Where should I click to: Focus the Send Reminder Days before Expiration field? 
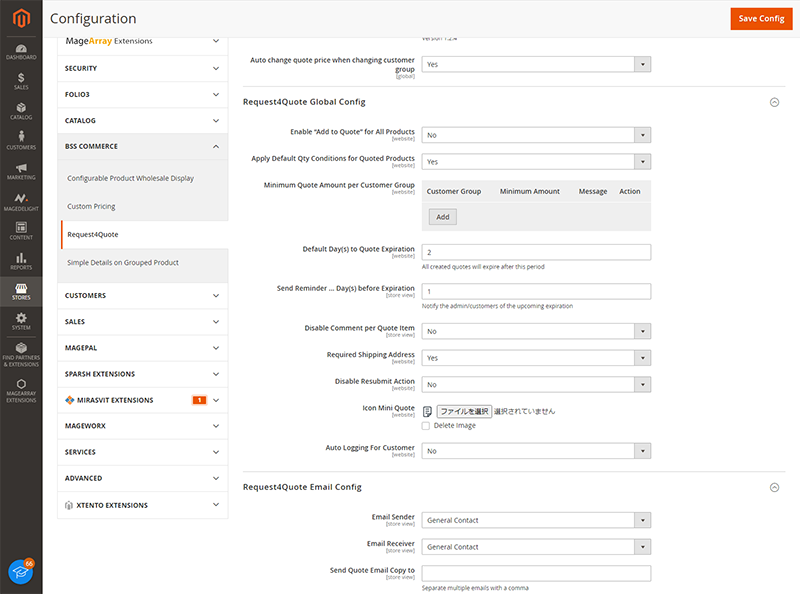536,291
